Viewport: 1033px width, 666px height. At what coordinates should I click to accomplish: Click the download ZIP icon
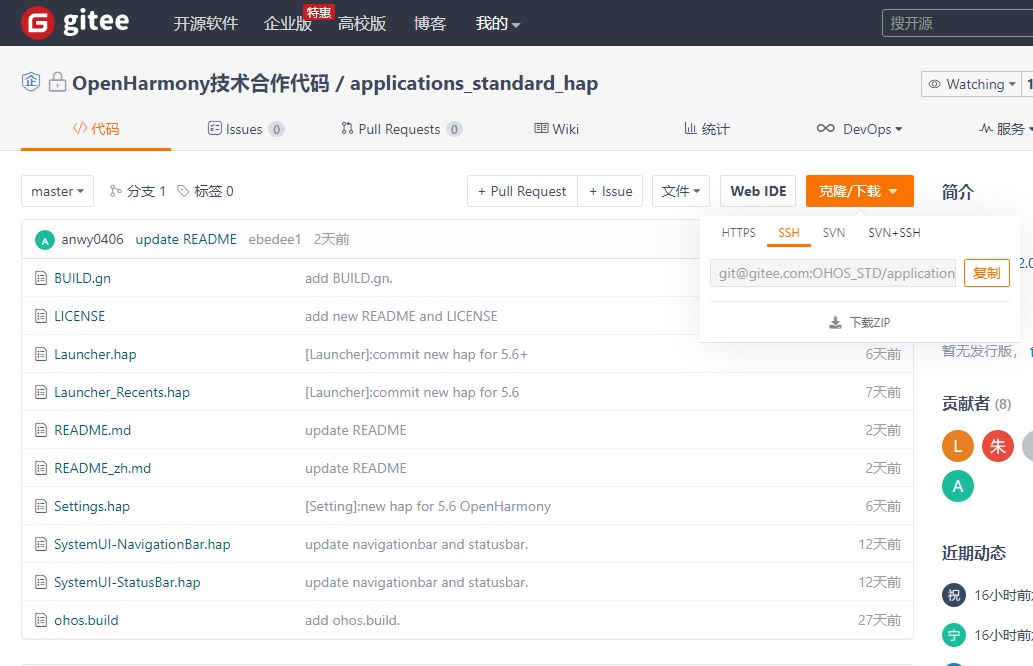[x=835, y=323]
